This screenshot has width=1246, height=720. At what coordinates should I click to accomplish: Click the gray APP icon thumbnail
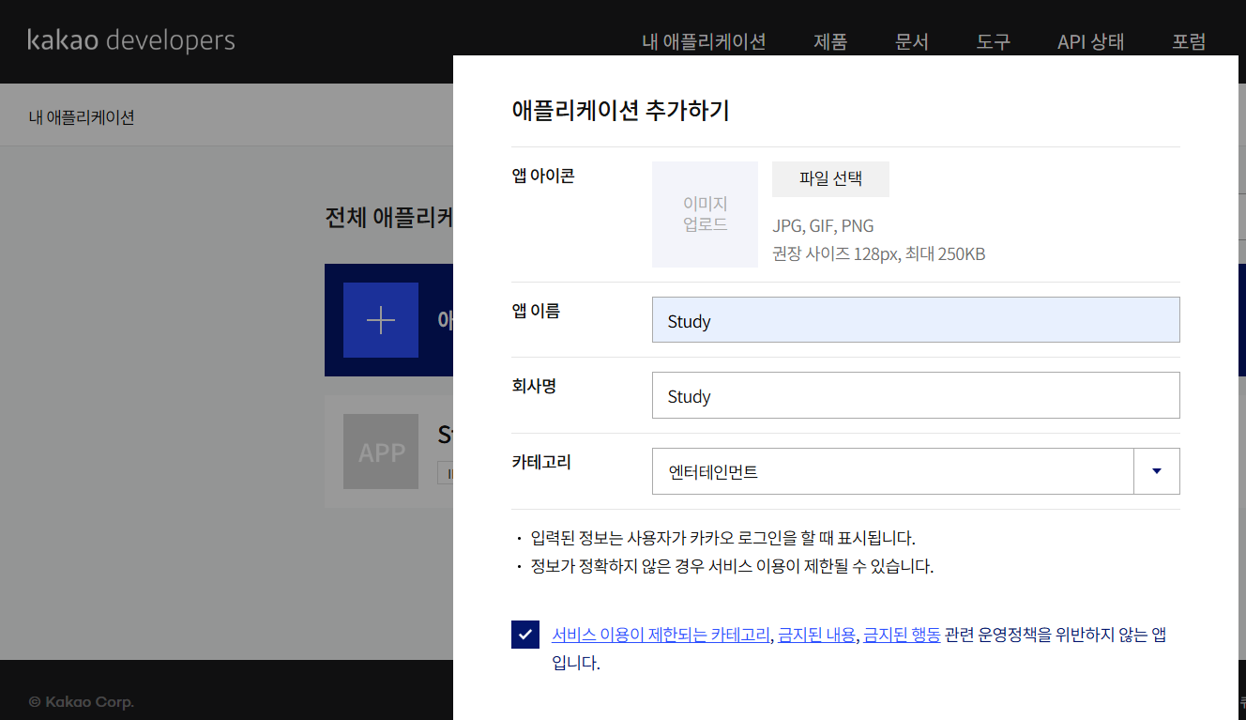pos(381,452)
